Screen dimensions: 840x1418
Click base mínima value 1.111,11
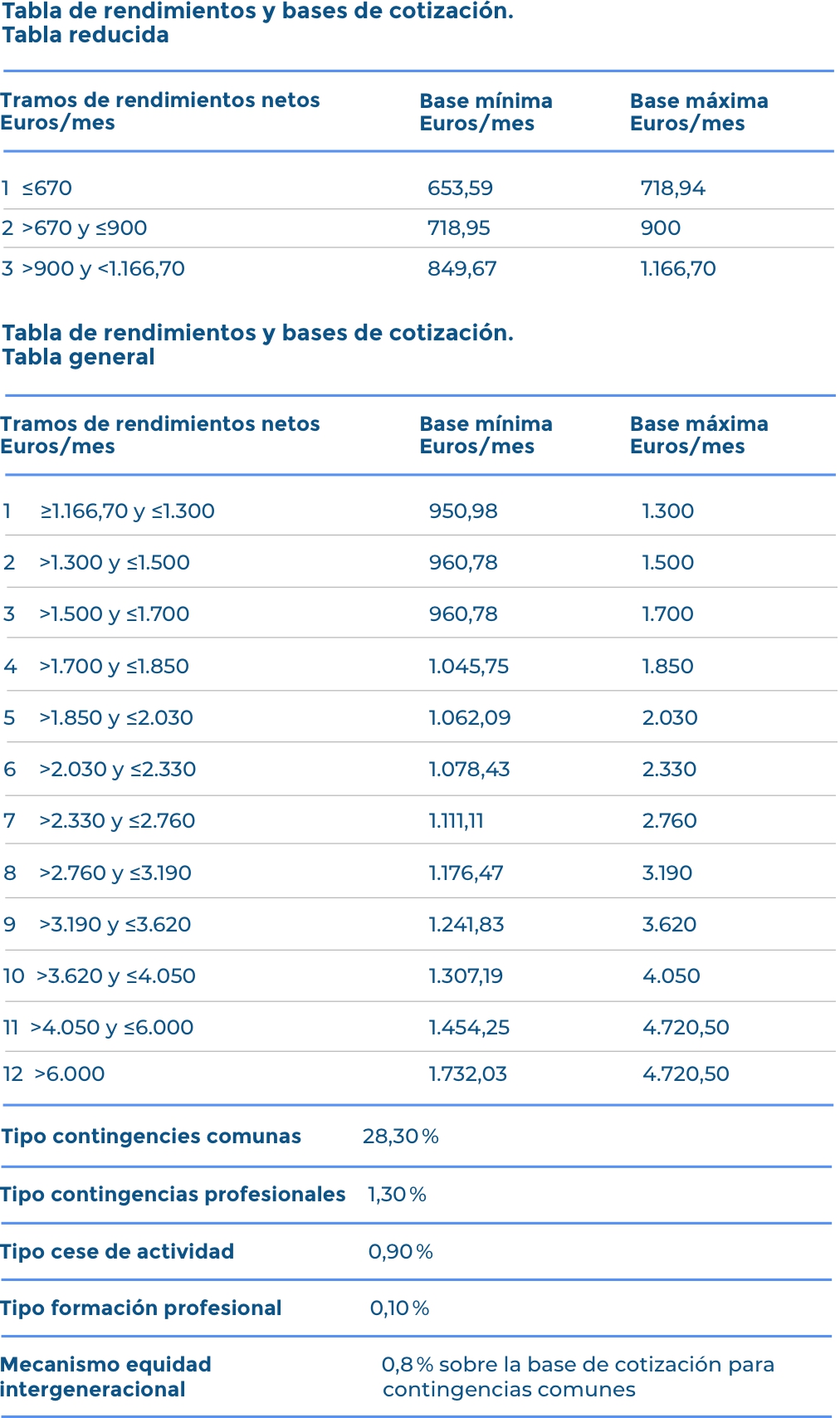pos(456,821)
